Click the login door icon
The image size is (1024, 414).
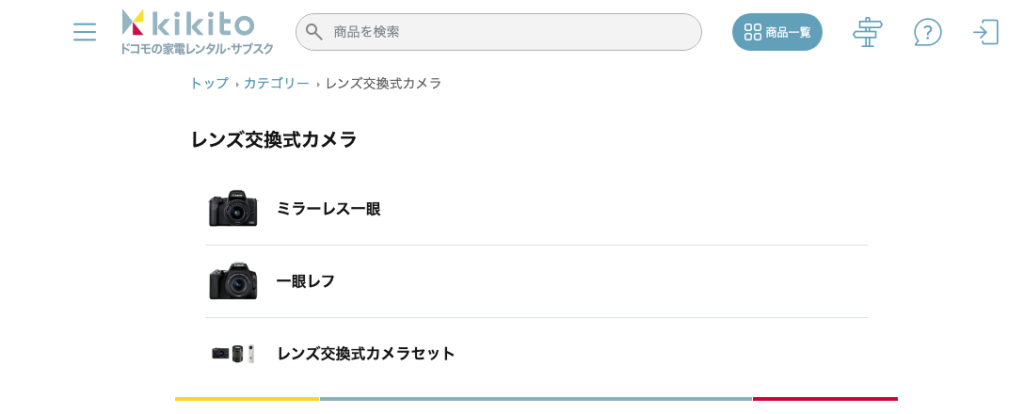[986, 32]
